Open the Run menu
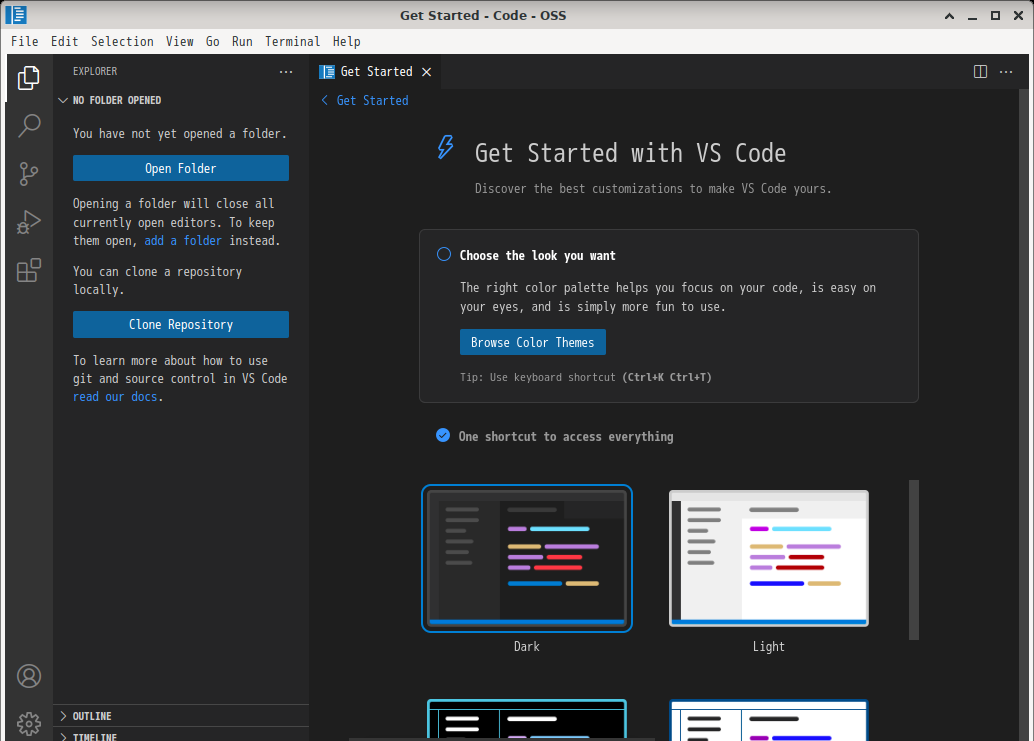Image resolution: width=1034 pixels, height=741 pixels. click(x=242, y=42)
